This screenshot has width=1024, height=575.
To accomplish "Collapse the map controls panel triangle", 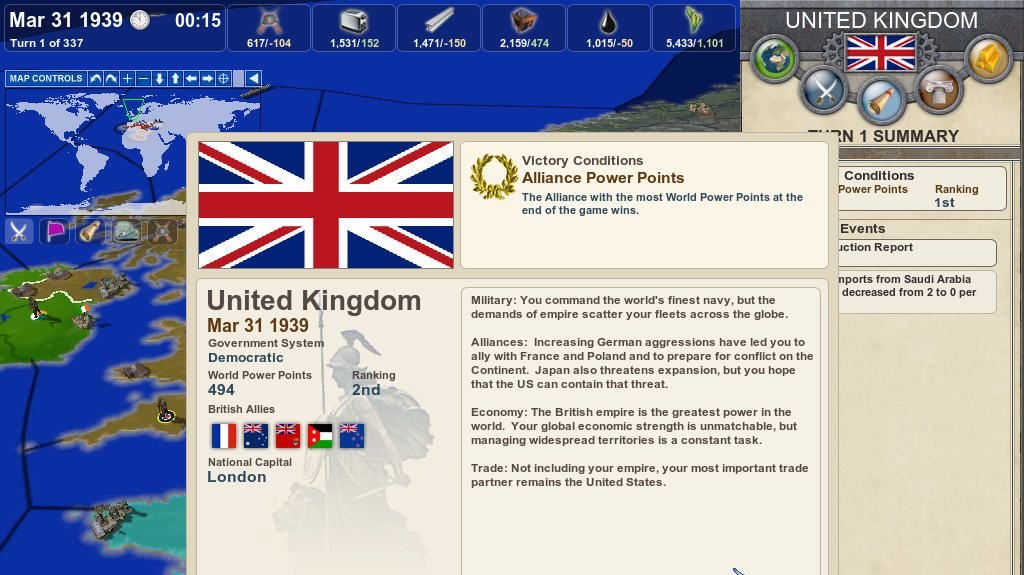I will pos(253,78).
